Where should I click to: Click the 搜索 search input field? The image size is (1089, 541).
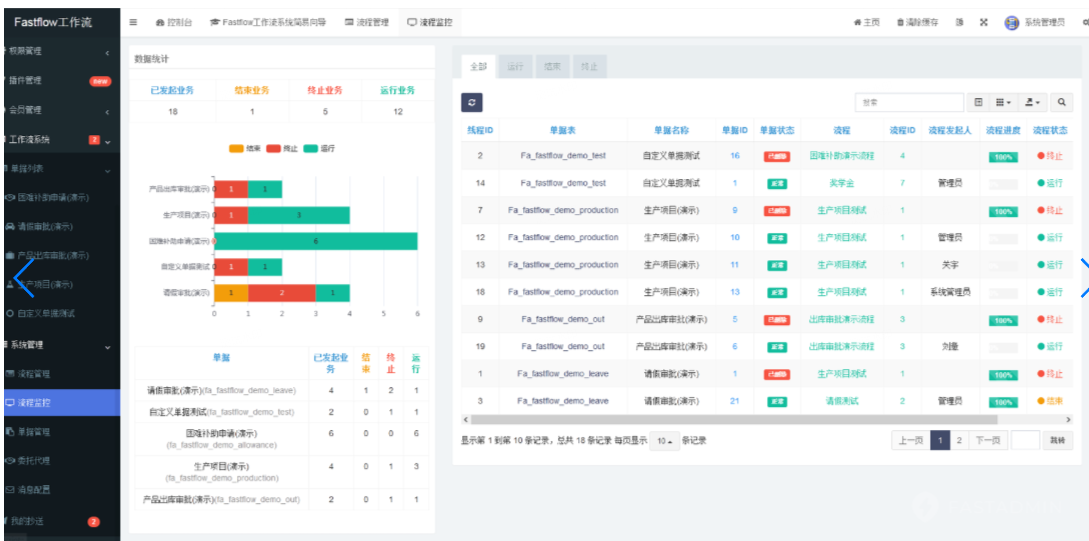pos(909,102)
